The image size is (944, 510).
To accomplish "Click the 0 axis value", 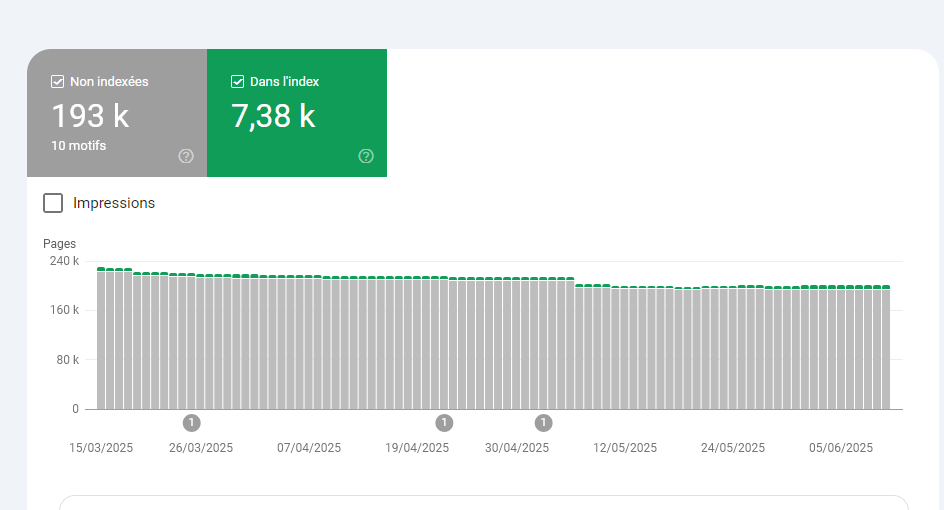I will click(75, 409).
